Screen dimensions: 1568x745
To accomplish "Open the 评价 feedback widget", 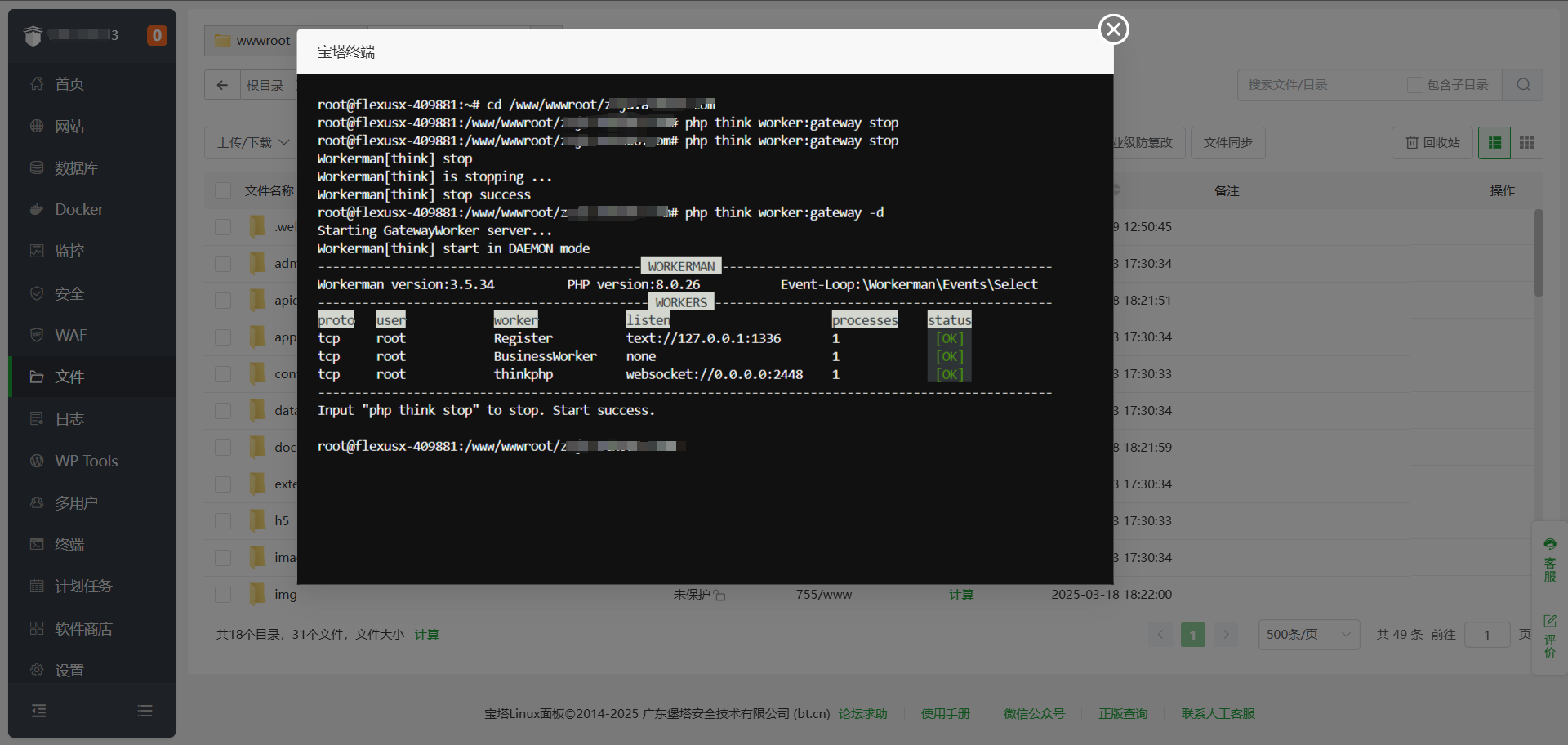I will [1549, 636].
